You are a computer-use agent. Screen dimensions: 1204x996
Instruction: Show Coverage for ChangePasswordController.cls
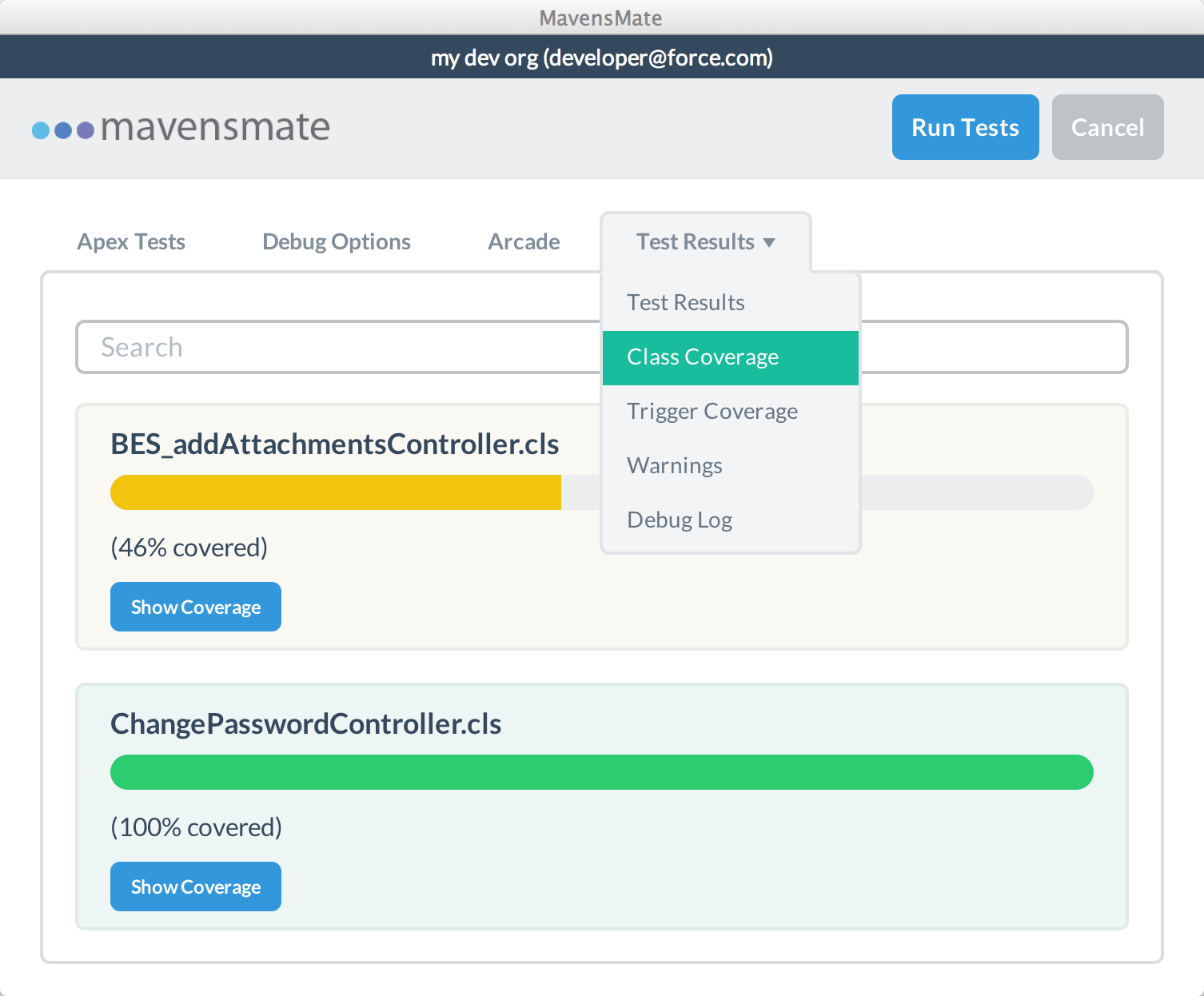tap(196, 886)
